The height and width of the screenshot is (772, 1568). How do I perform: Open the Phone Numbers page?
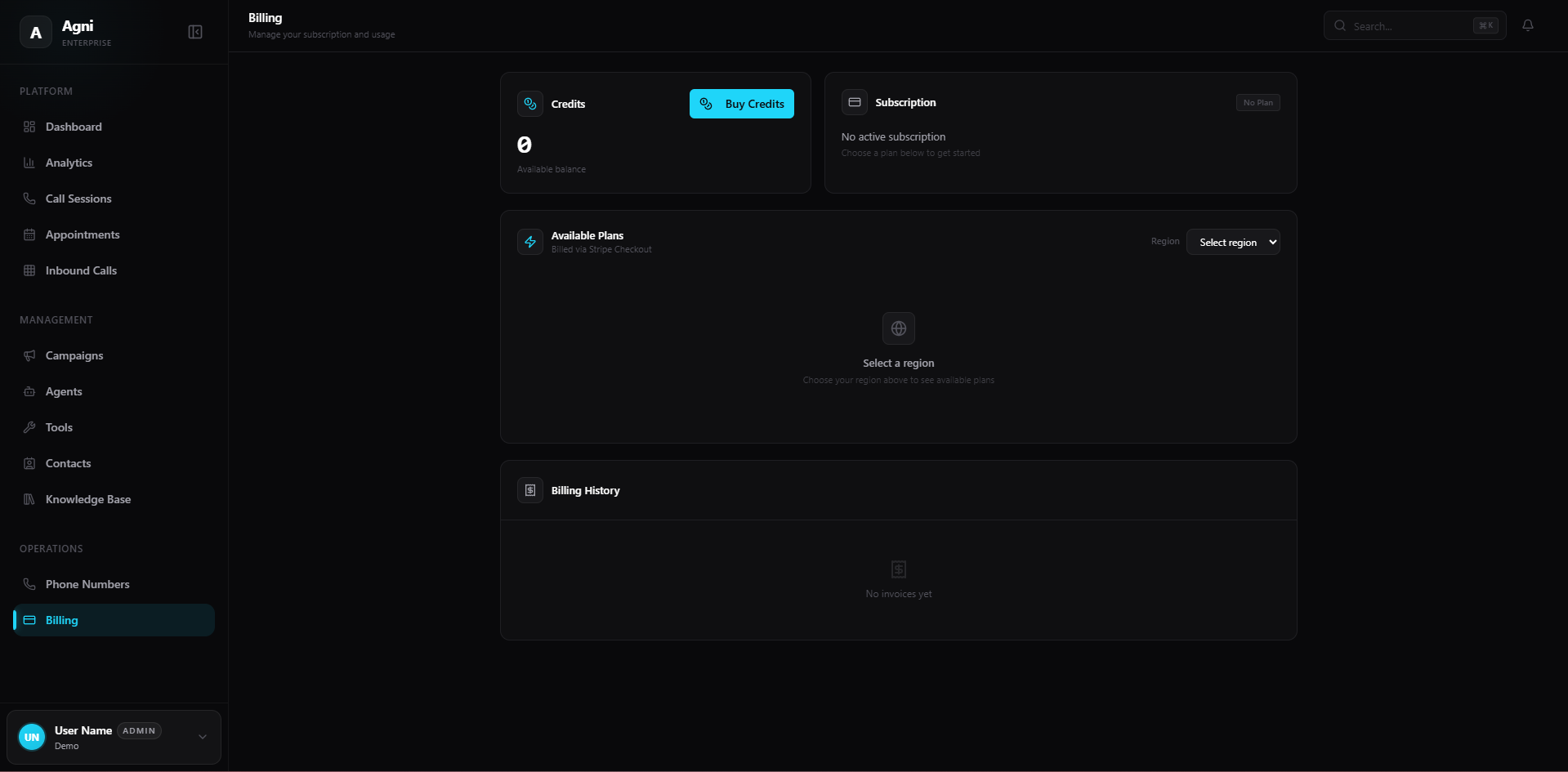pyautogui.click(x=87, y=584)
